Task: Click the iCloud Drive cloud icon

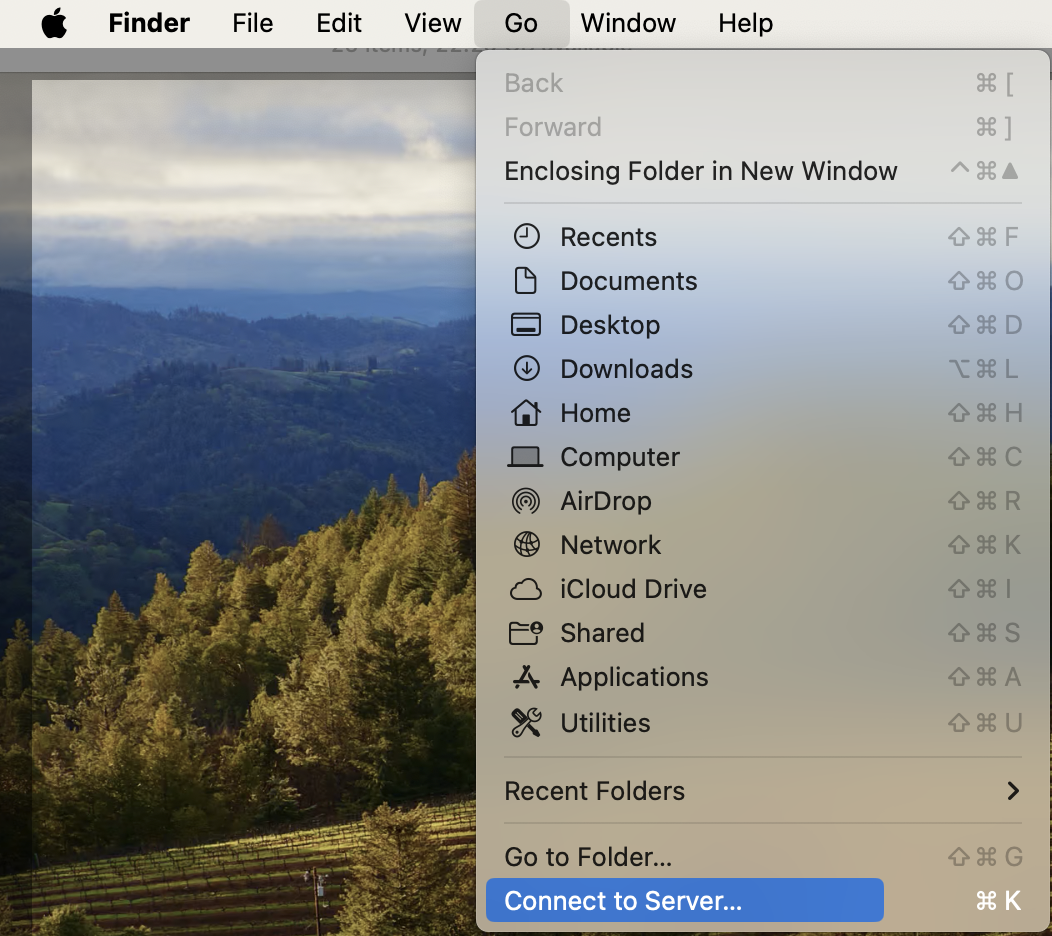Action: pyautogui.click(x=526, y=589)
